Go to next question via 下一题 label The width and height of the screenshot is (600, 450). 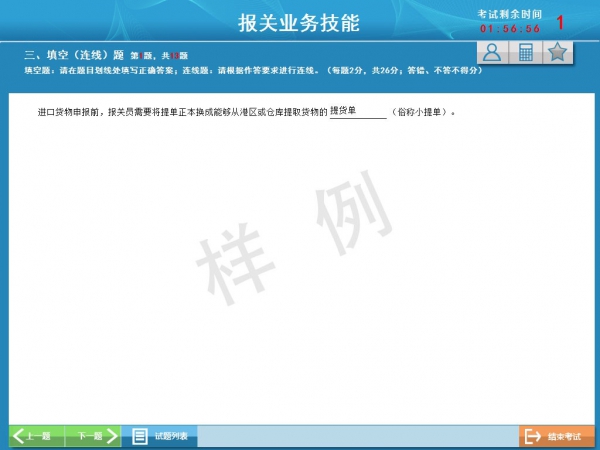[89, 436]
